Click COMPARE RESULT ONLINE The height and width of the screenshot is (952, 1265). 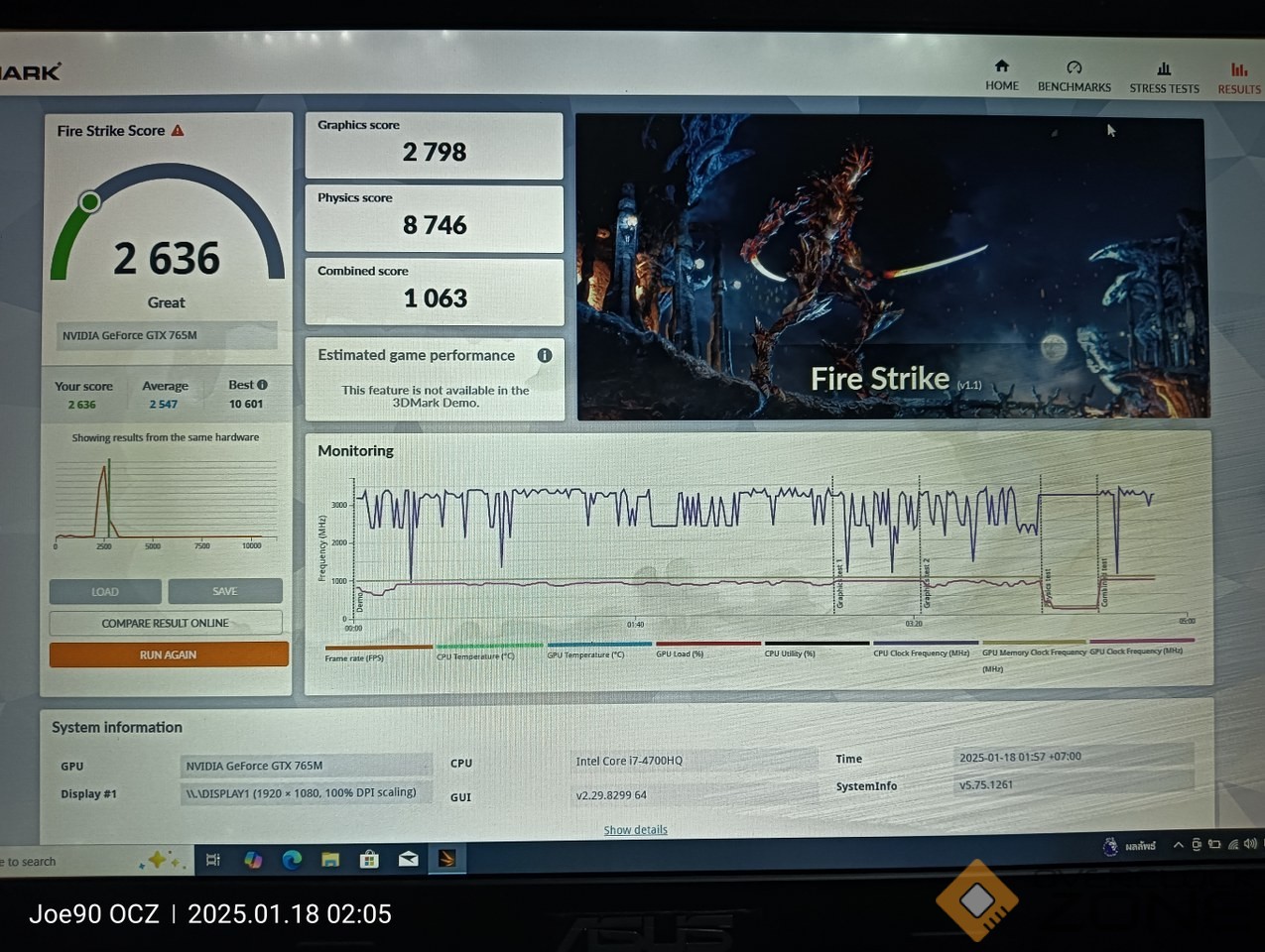(x=166, y=623)
